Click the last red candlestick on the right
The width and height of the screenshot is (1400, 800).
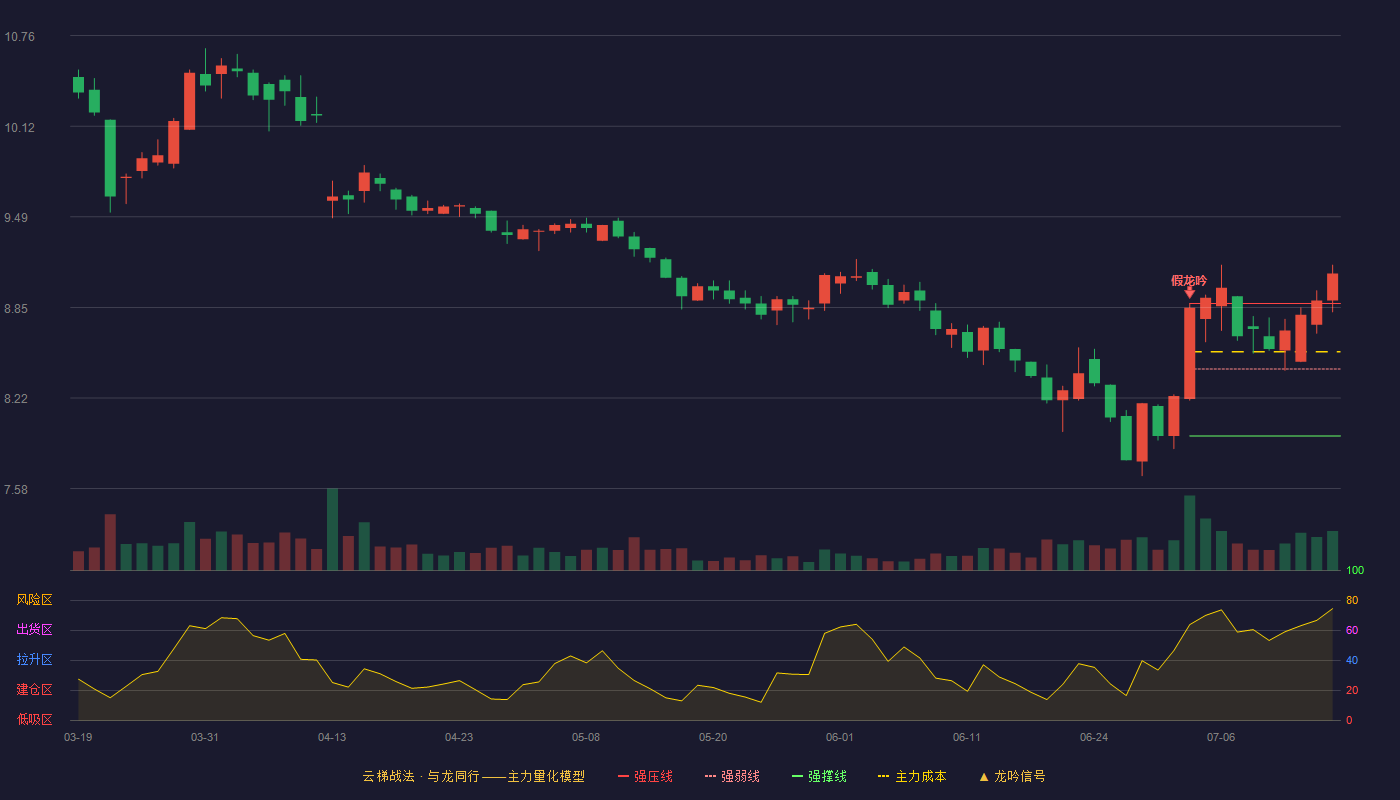(x=1332, y=287)
